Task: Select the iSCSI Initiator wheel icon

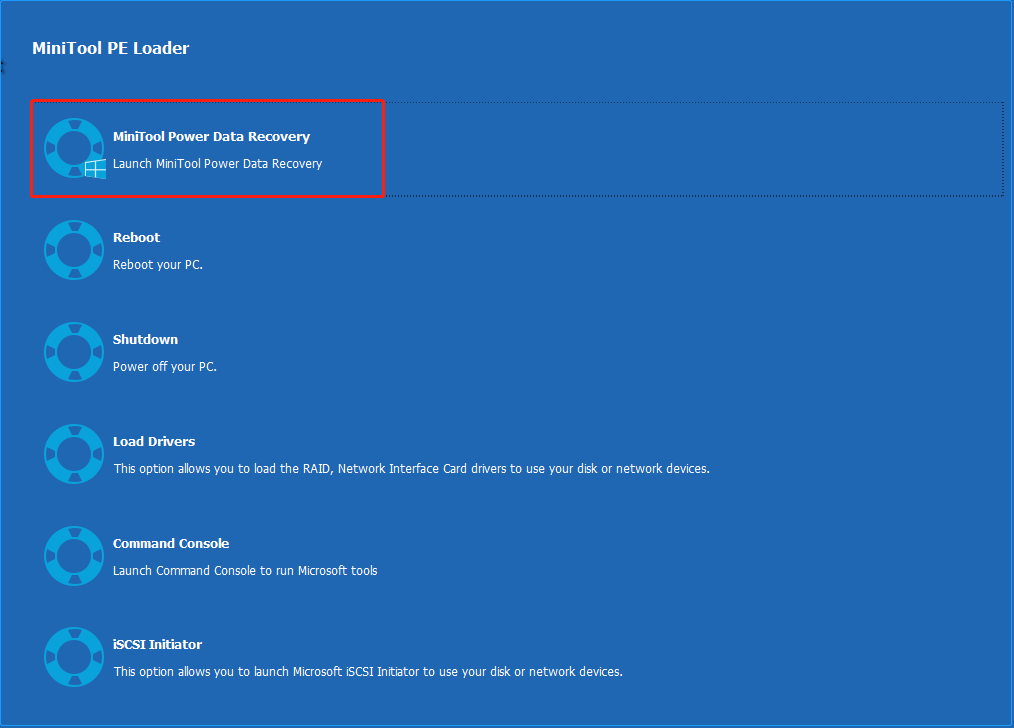Action: pos(73,657)
